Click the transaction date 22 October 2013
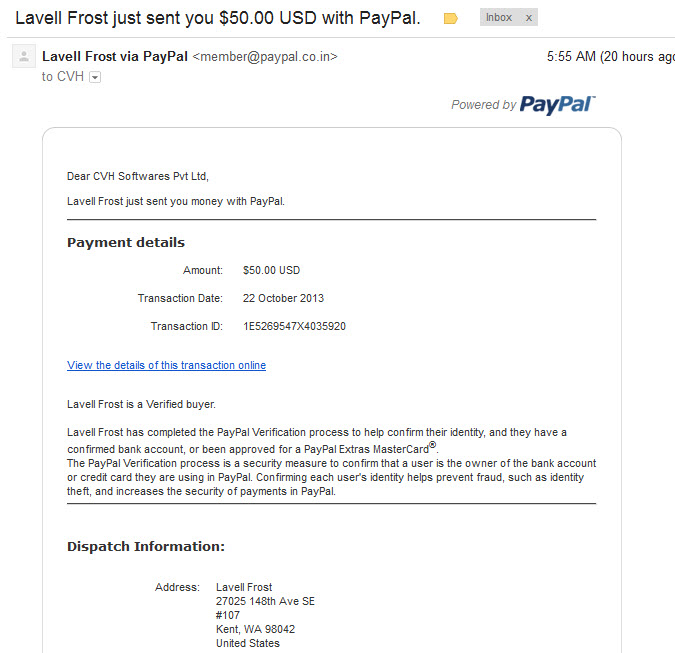The width and height of the screenshot is (675, 653). pos(283,298)
